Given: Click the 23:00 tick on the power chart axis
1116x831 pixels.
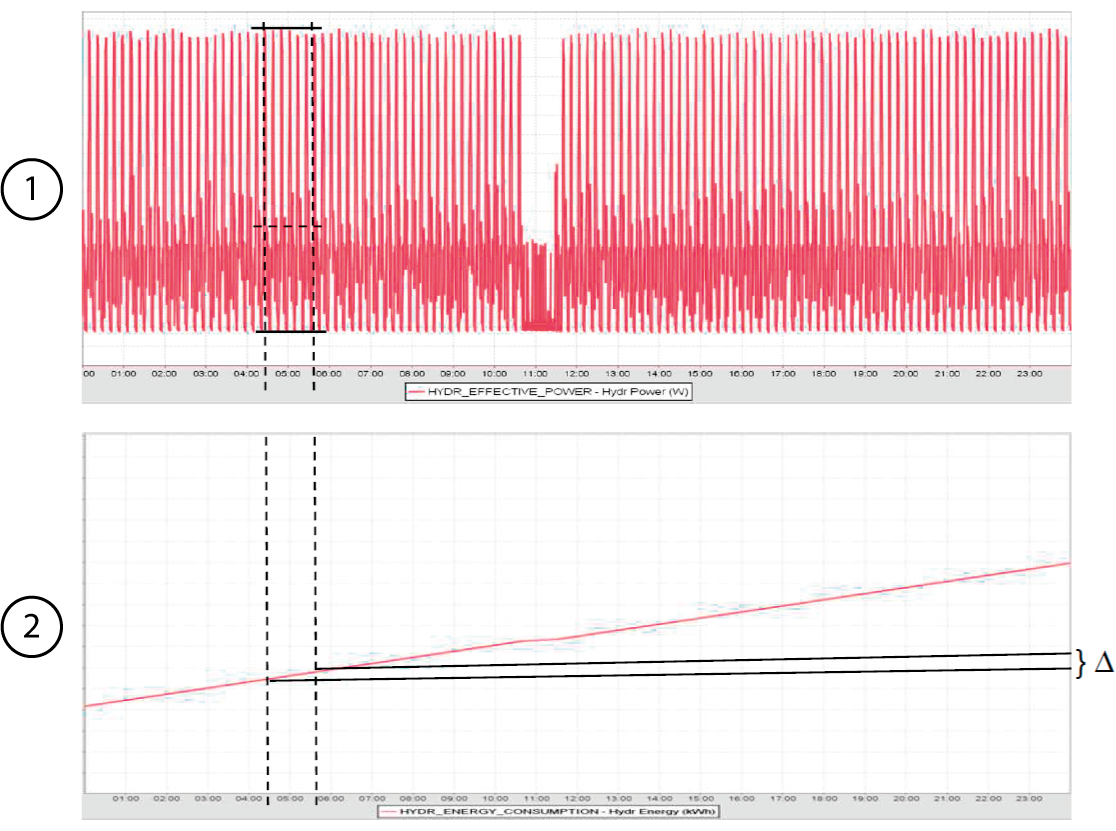Looking at the screenshot, I should (1029, 373).
